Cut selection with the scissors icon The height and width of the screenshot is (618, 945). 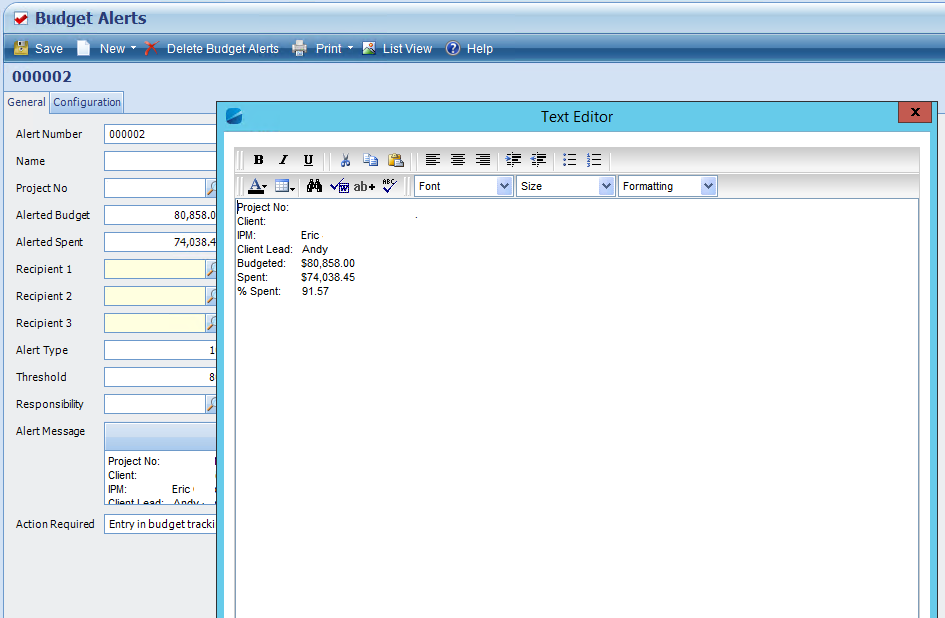pyautogui.click(x=345, y=160)
